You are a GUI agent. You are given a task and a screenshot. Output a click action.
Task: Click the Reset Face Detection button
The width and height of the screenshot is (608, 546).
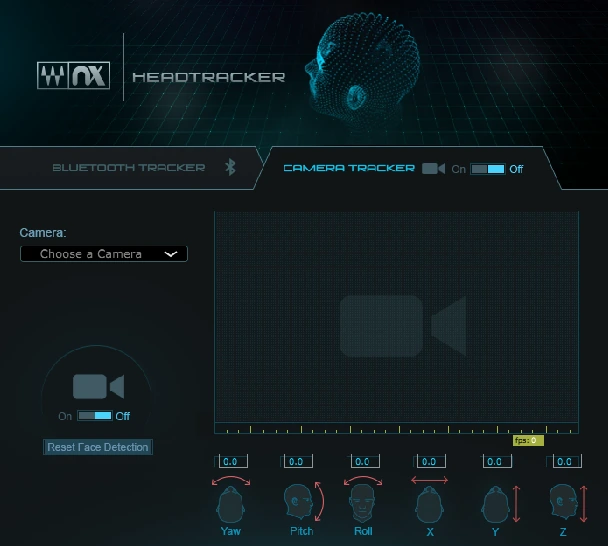(98, 447)
